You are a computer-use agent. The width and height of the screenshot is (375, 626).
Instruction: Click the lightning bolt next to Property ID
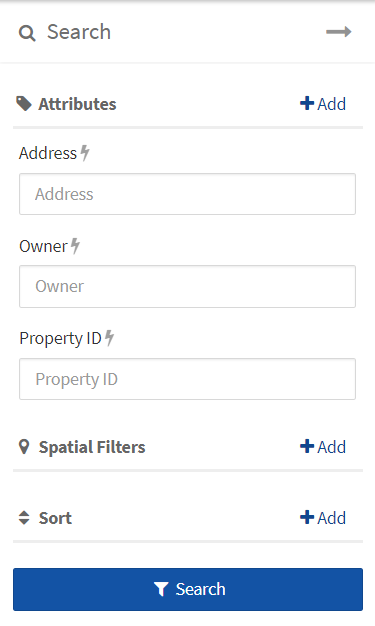point(109,338)
